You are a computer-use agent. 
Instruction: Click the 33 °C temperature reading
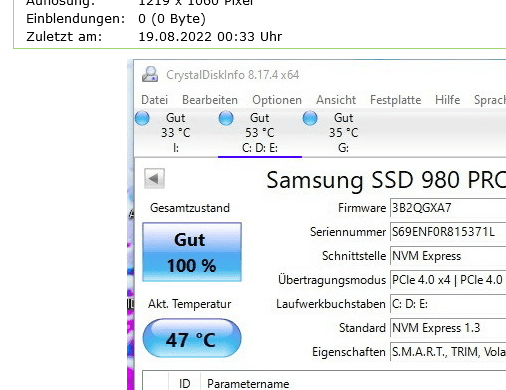(x=176, y=133)
